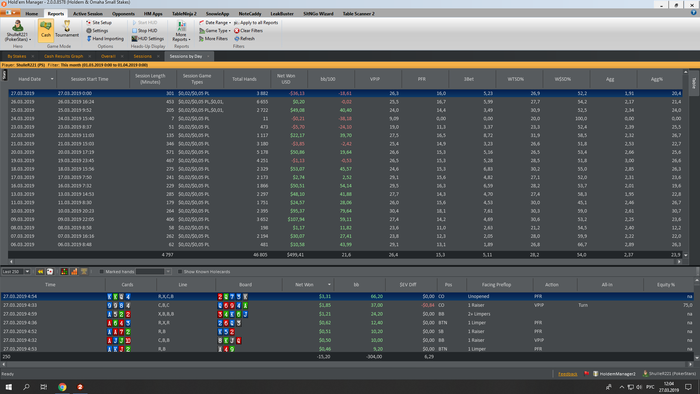
Task: Click the orange bar chart icon
Action: coord(74,271)
